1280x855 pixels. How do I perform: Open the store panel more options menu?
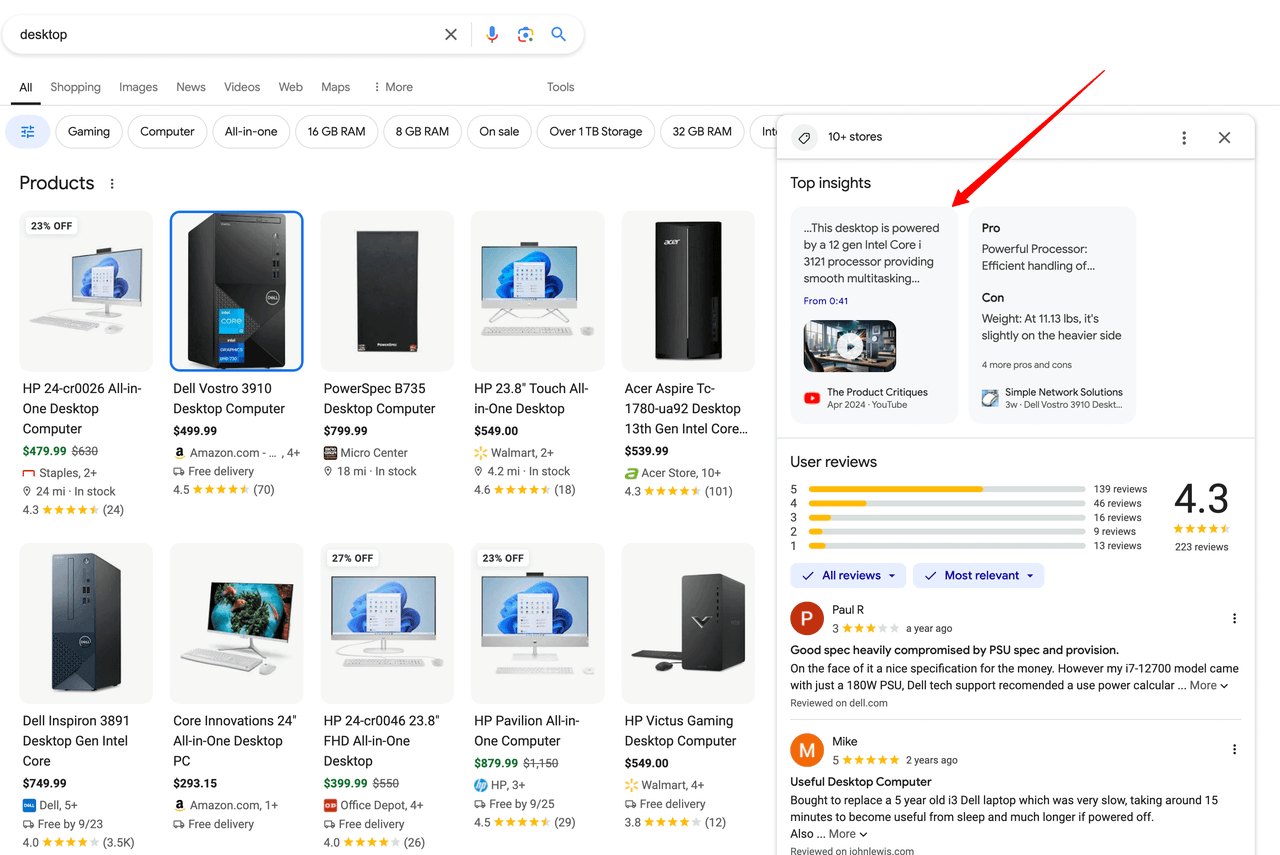[x=1184, y=138]
